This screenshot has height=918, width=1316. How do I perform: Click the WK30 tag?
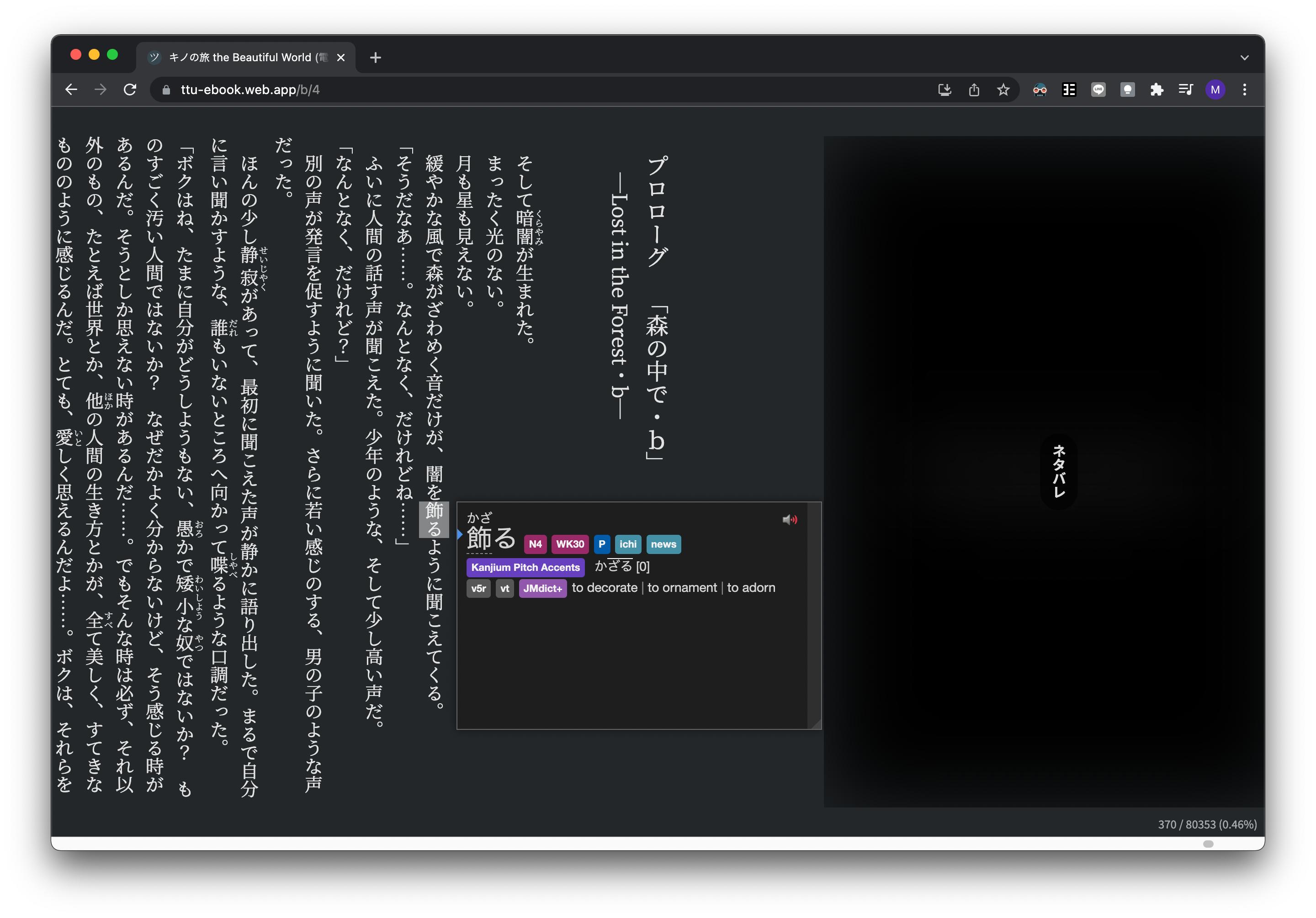coord(570,544)
